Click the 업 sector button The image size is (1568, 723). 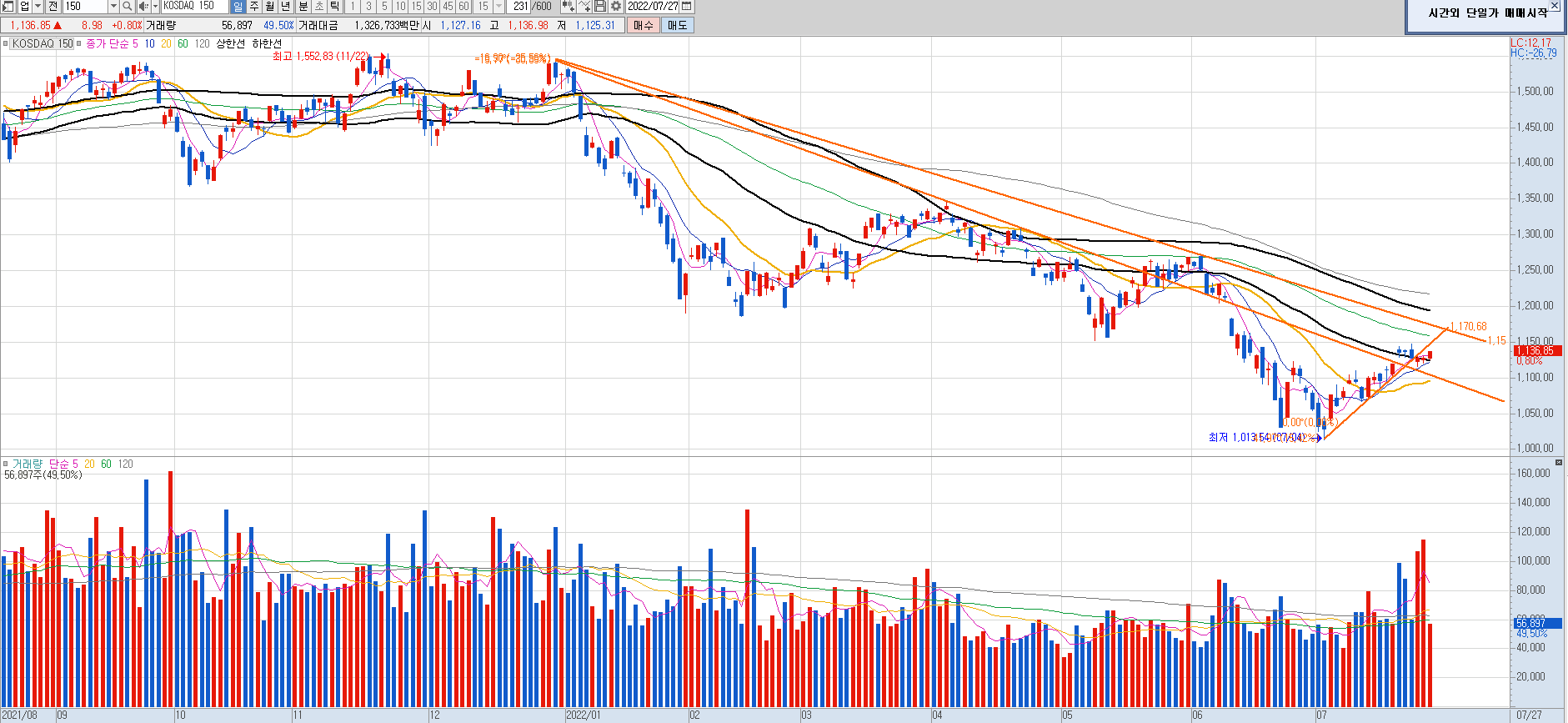[x=24, y=6]
